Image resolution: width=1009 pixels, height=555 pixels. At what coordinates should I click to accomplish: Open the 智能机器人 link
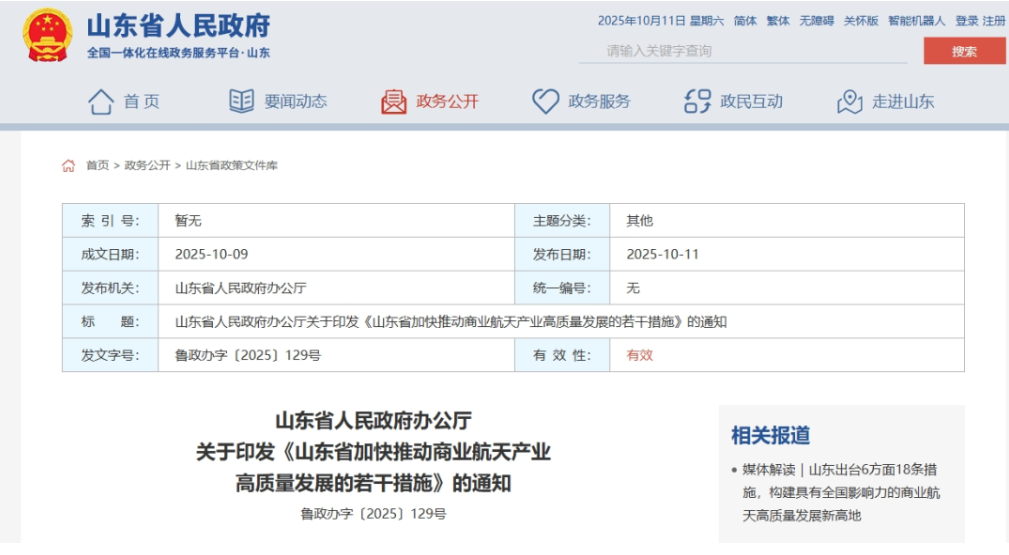(x=915, y=21)
